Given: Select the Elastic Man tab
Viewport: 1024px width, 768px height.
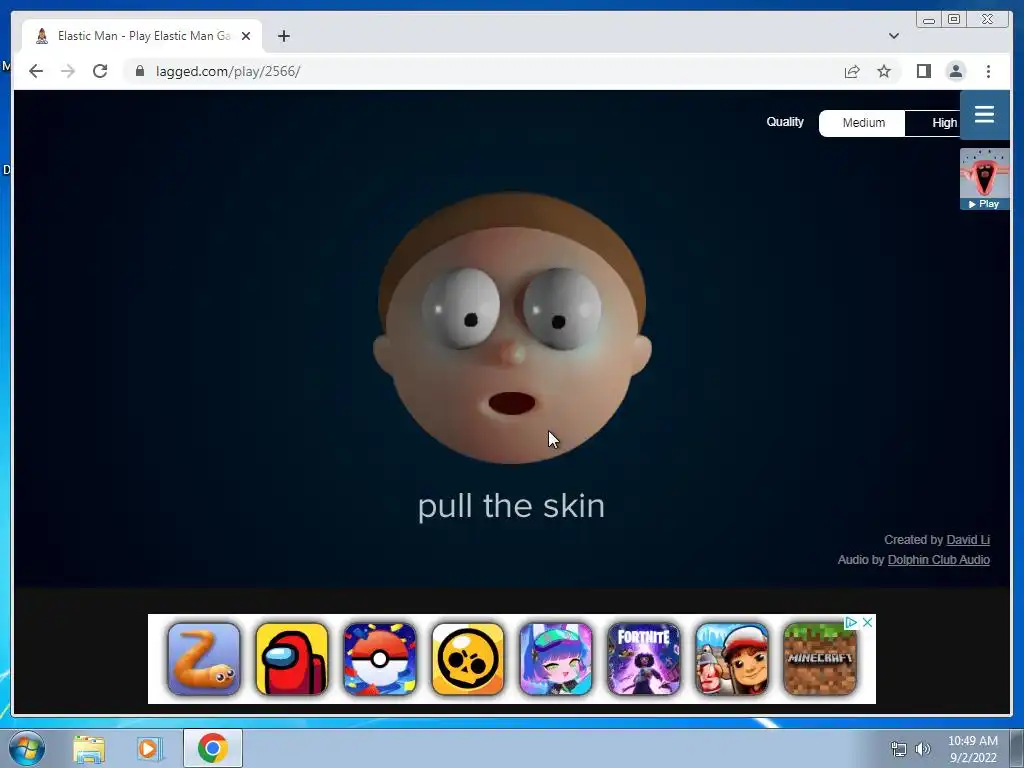Looking at the screenshot, I should pos(142,36).
